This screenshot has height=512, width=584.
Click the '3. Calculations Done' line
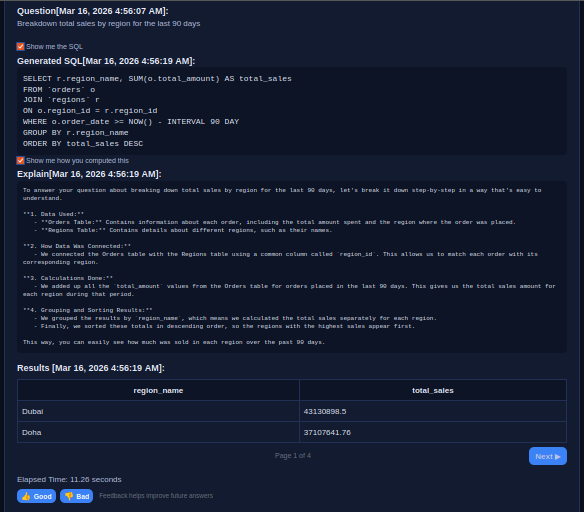click(68, 278)
